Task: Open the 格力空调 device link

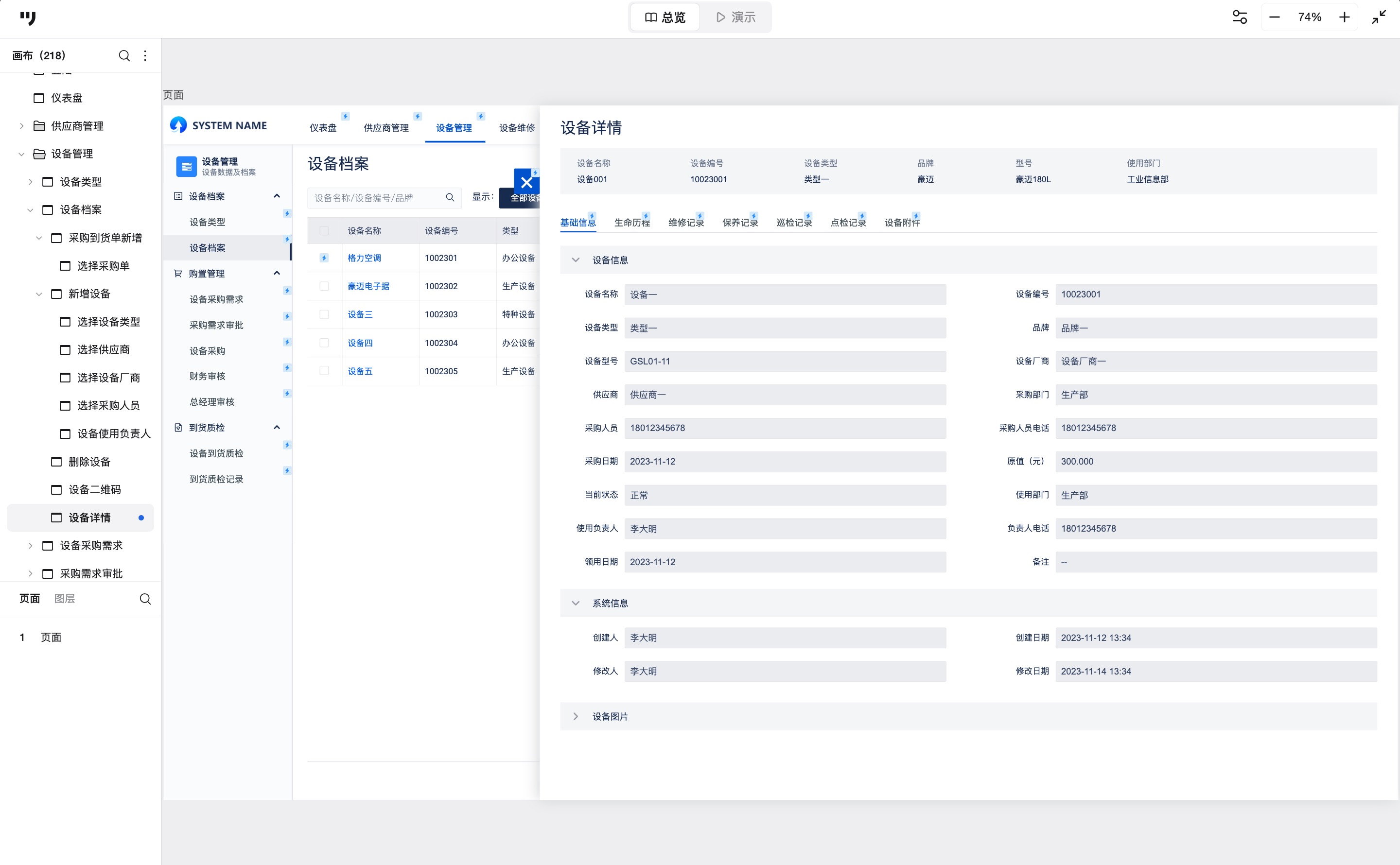Action: pyautogui.click(x=364, y=258)
